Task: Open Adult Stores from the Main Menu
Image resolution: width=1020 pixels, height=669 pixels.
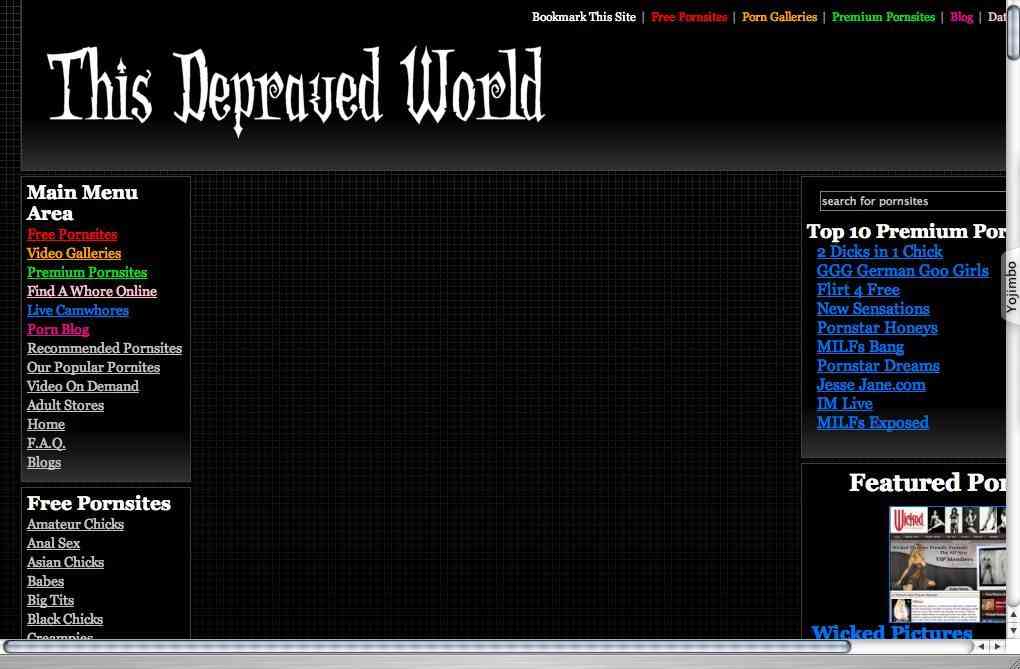Action: 65,405
